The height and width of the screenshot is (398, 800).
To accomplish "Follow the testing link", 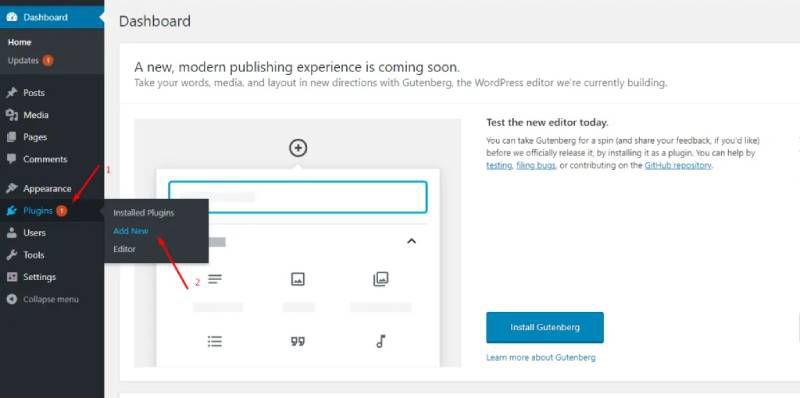I will point(499,166).
